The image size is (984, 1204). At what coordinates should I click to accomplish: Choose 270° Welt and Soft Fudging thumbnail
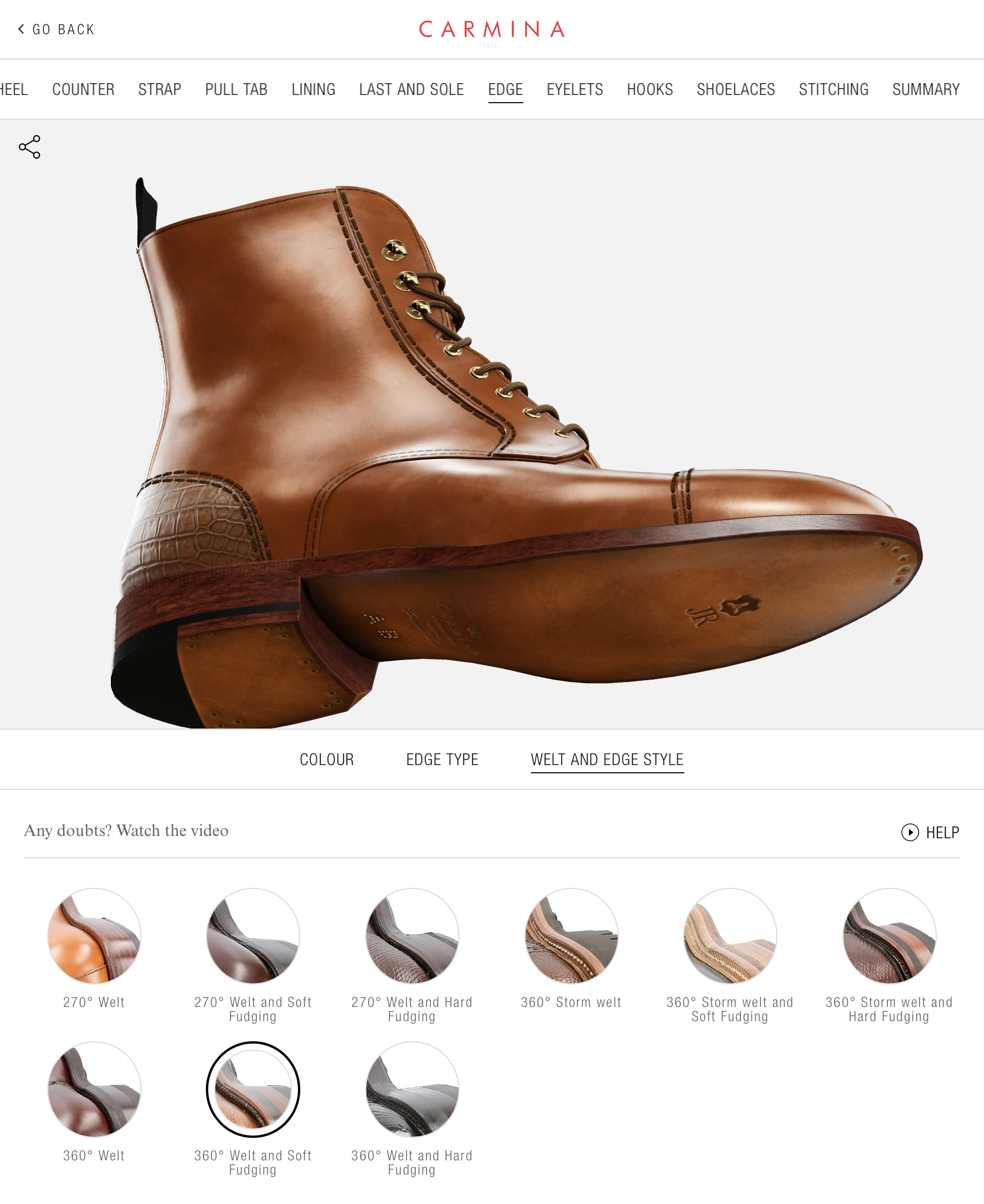[253, 936]
